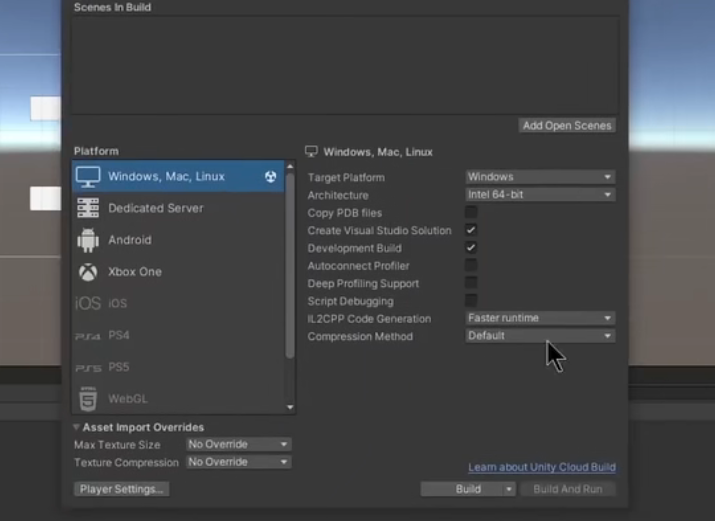Choose the Android robot icon

[x=88, y=240]
